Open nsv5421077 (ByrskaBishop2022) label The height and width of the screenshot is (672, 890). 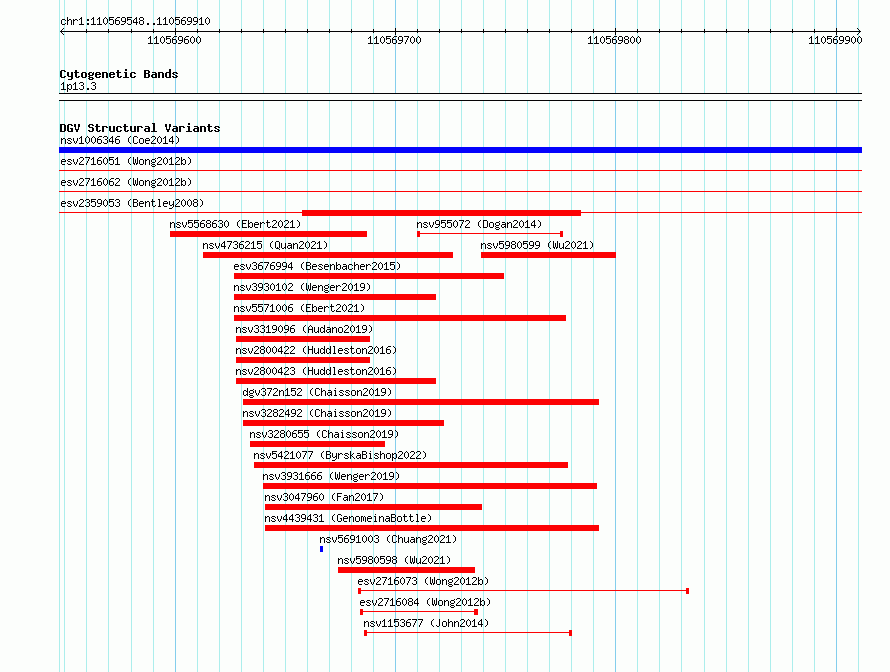coord(340,455)
